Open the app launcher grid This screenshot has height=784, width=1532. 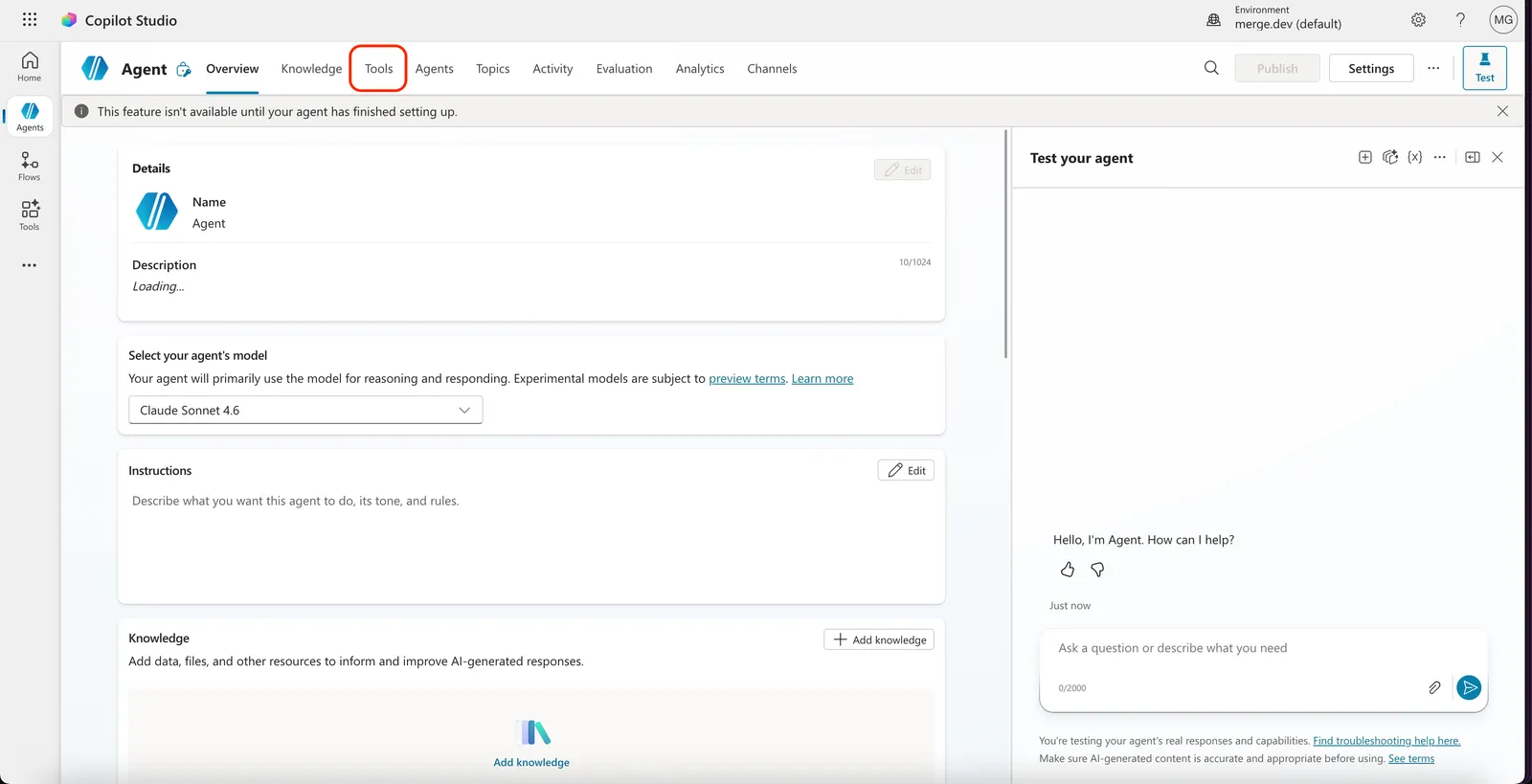pyautogui.click(x=30, y=19)
